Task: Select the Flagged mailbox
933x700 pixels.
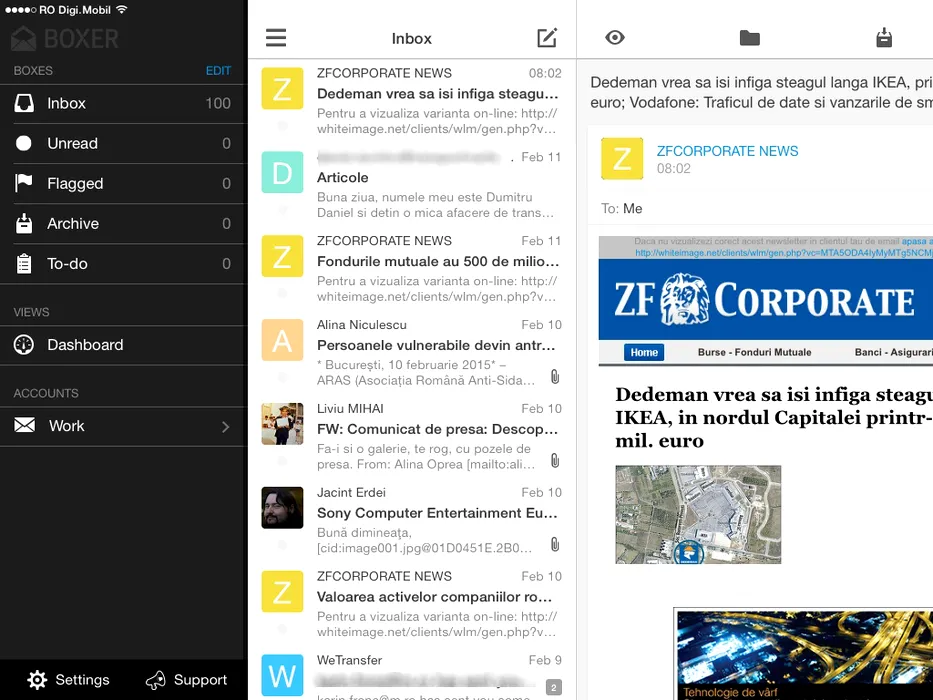Action: 75,184
